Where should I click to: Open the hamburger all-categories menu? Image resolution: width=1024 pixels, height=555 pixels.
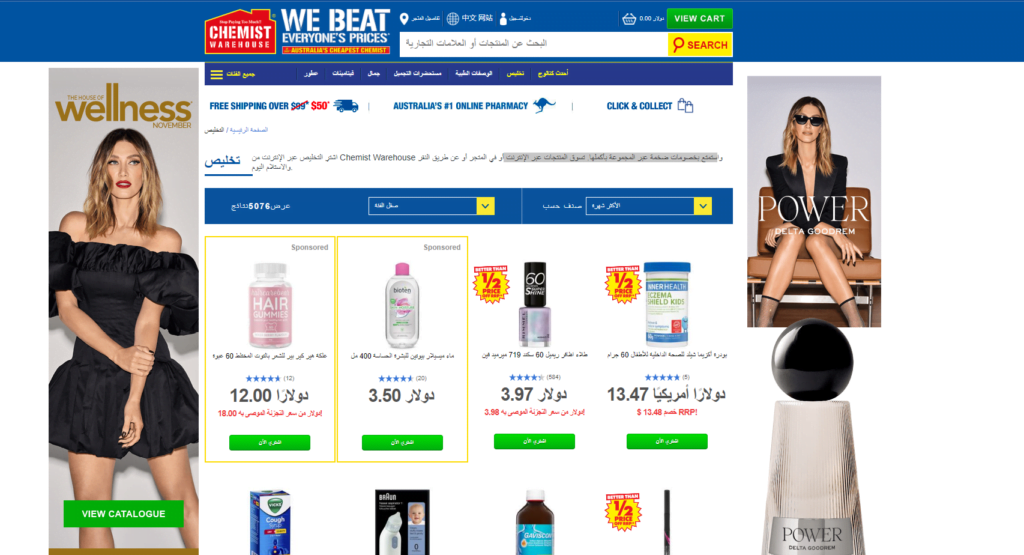tap(217, 74)
